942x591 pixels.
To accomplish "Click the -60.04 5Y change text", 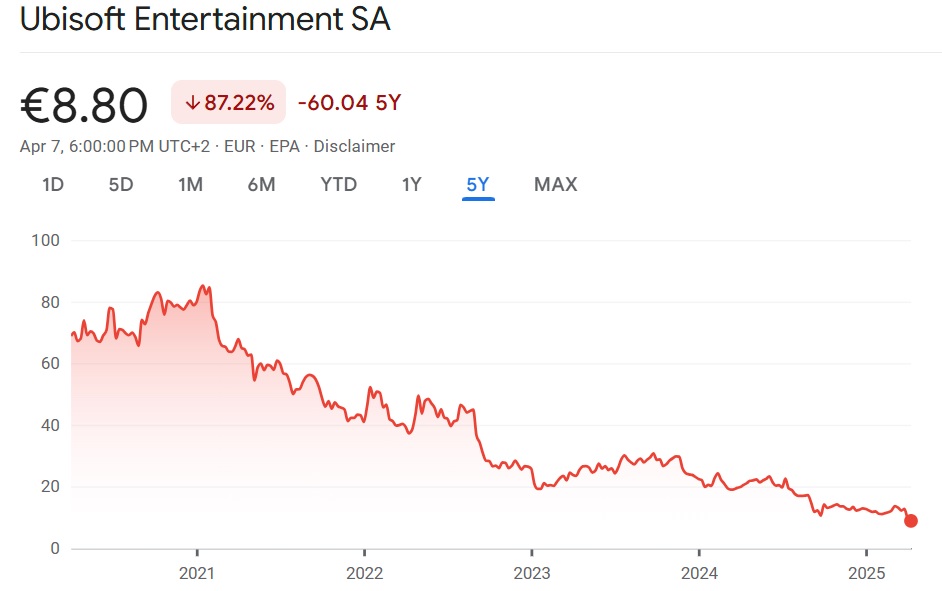I will pos(349,102).
